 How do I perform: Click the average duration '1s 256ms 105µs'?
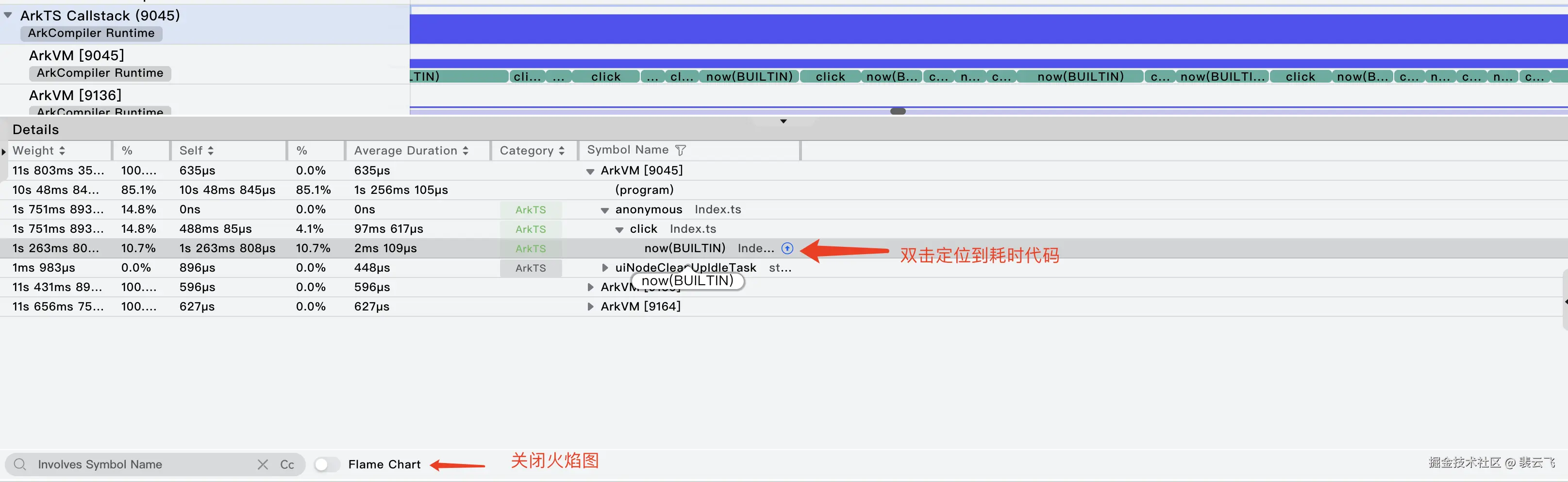(401, 189)
